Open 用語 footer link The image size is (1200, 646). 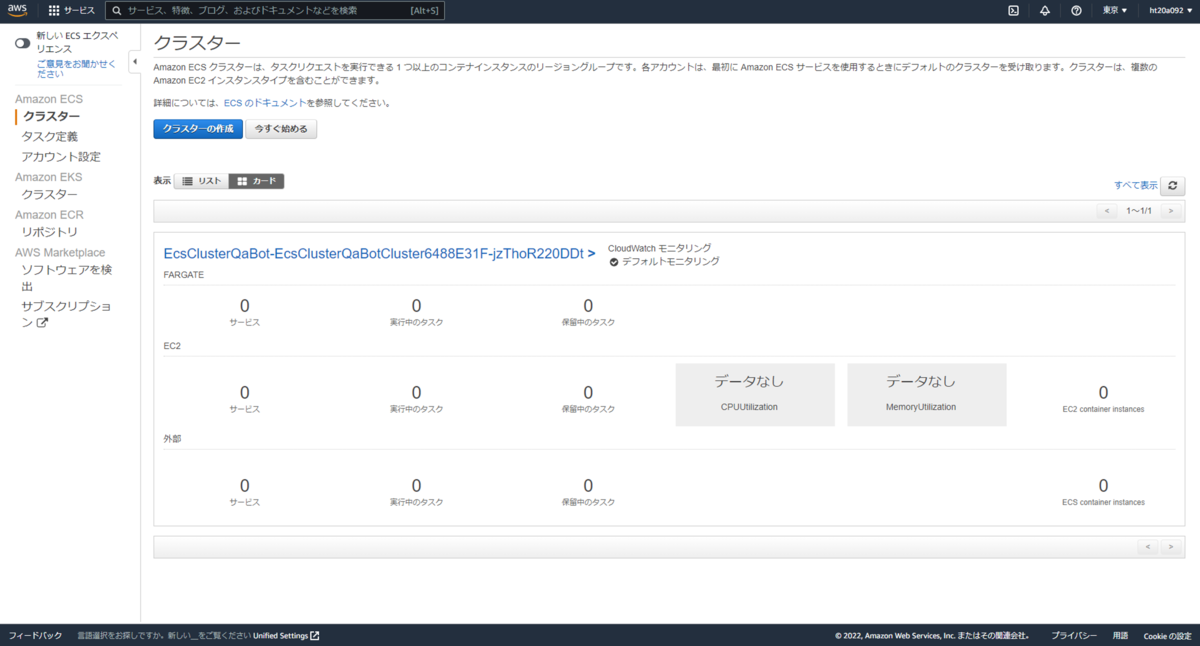pyautogui.click(x=1120, y=636)
